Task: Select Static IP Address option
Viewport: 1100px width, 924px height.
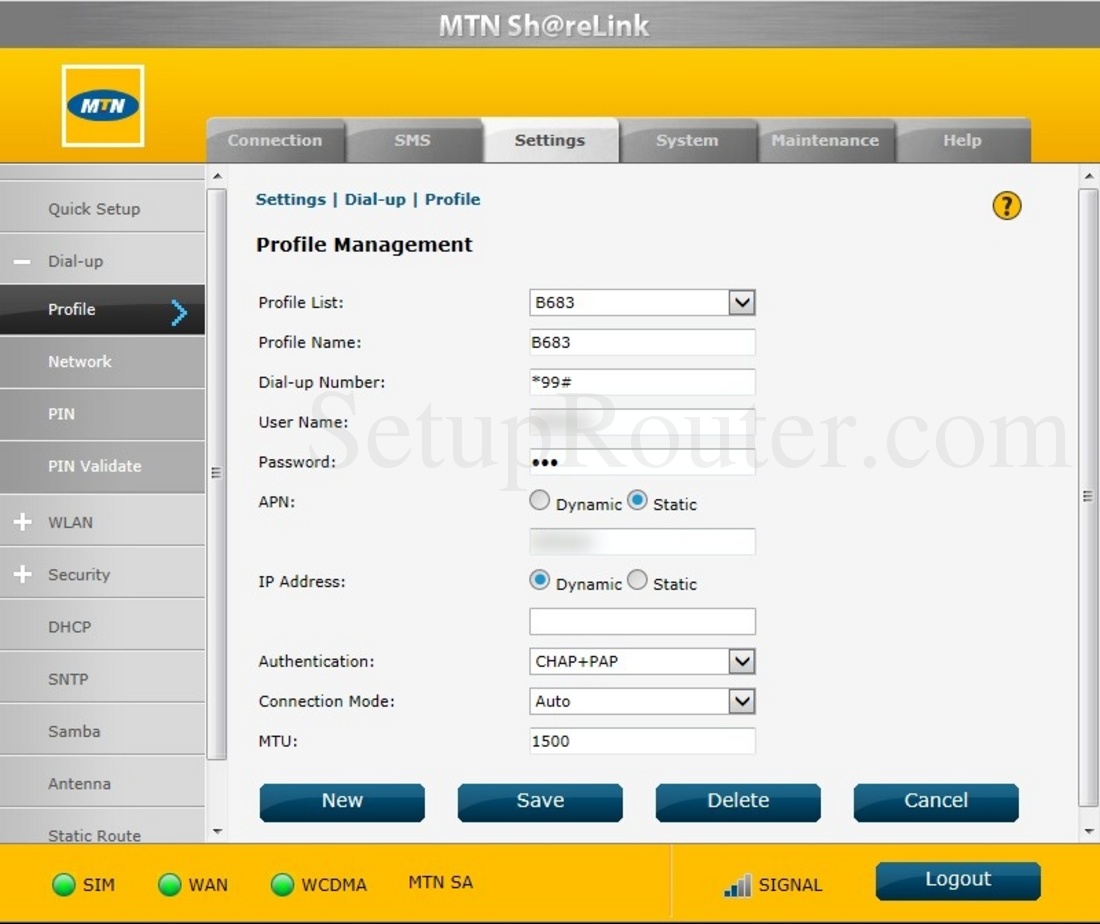Action: coord(636,580)
